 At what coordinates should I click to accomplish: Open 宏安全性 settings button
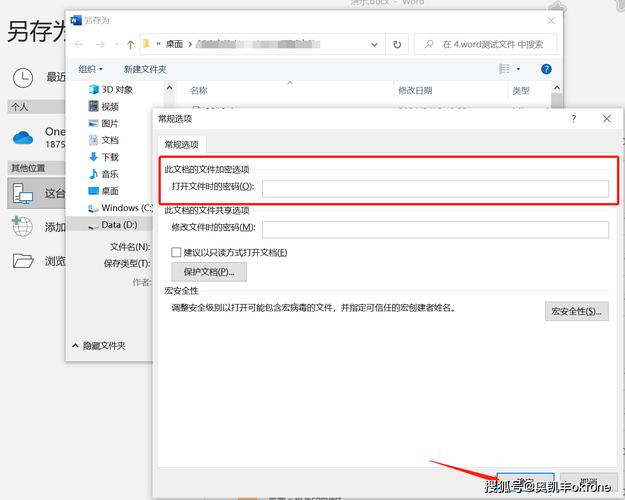point(576,311)
